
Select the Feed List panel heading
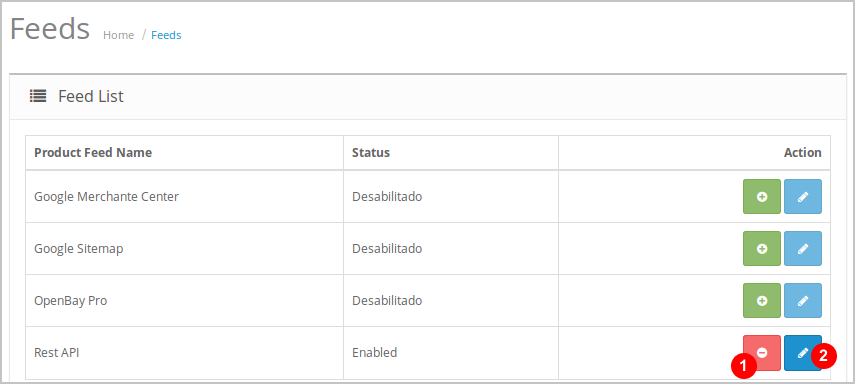pos(91,97)
